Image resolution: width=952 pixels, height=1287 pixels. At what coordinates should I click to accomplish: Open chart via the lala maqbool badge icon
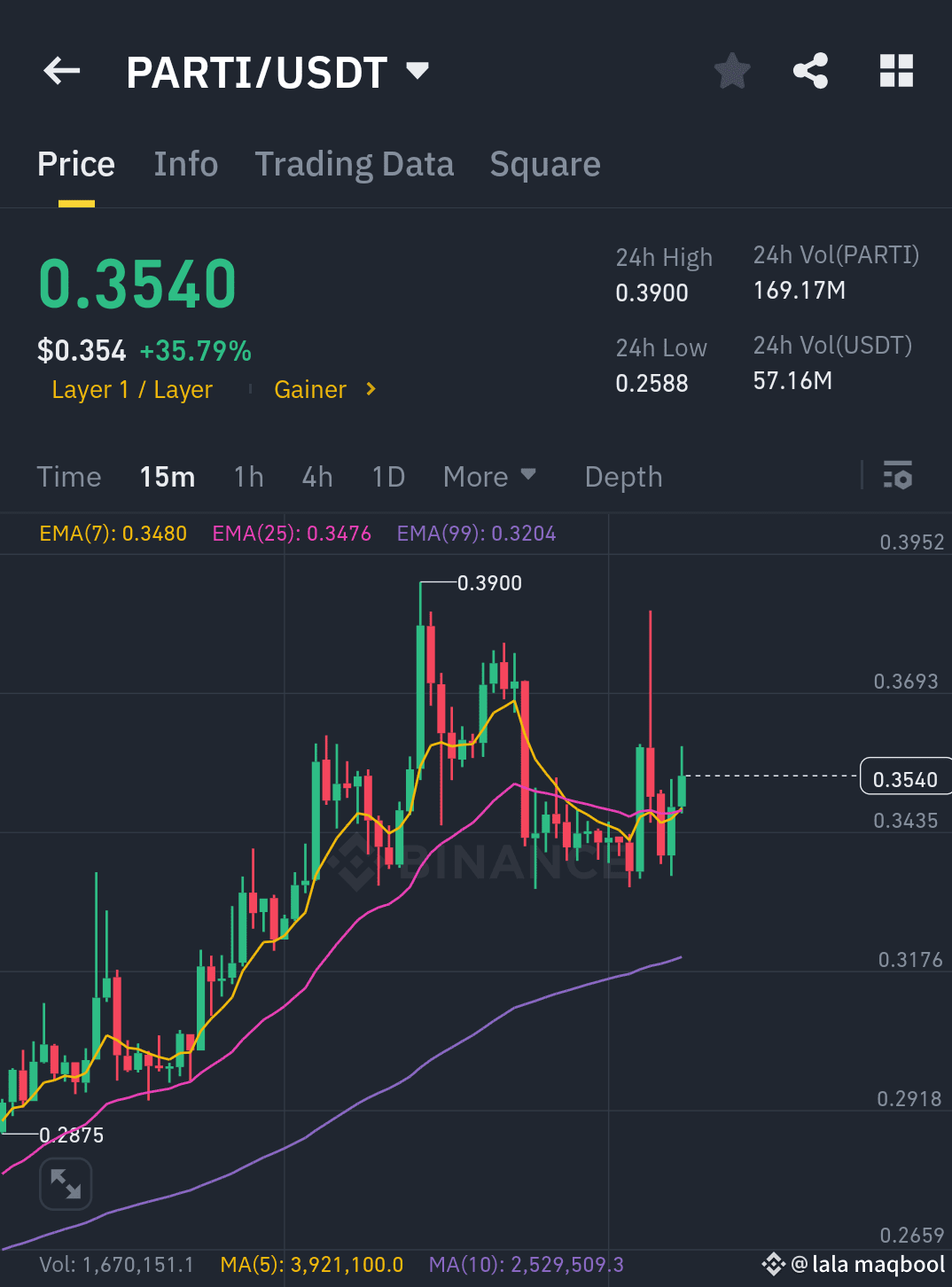pos(774,1265)
